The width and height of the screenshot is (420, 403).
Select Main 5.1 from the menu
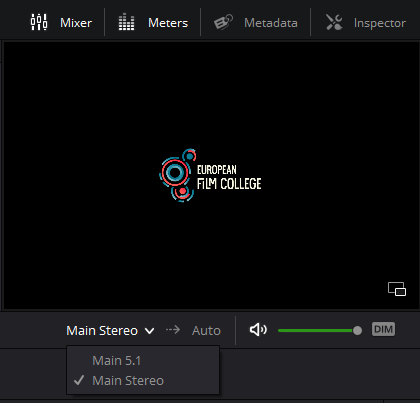(143, 361)
